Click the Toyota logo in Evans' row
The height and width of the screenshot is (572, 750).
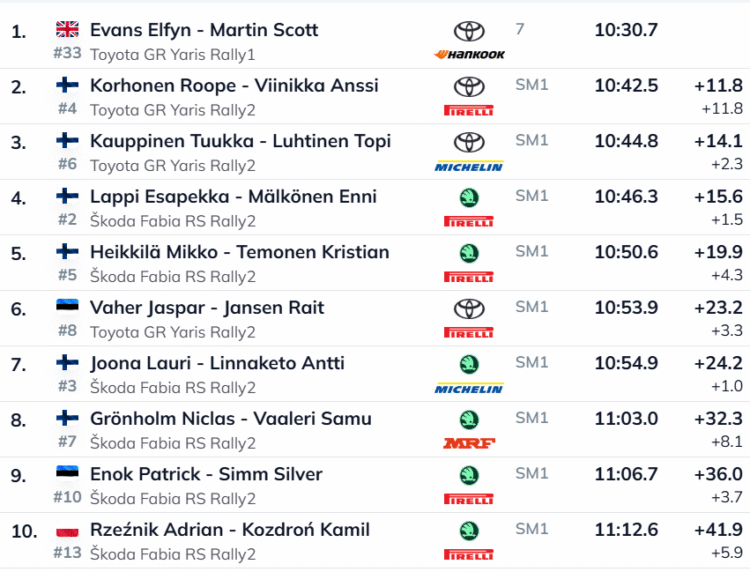click(x=468, y=32)
